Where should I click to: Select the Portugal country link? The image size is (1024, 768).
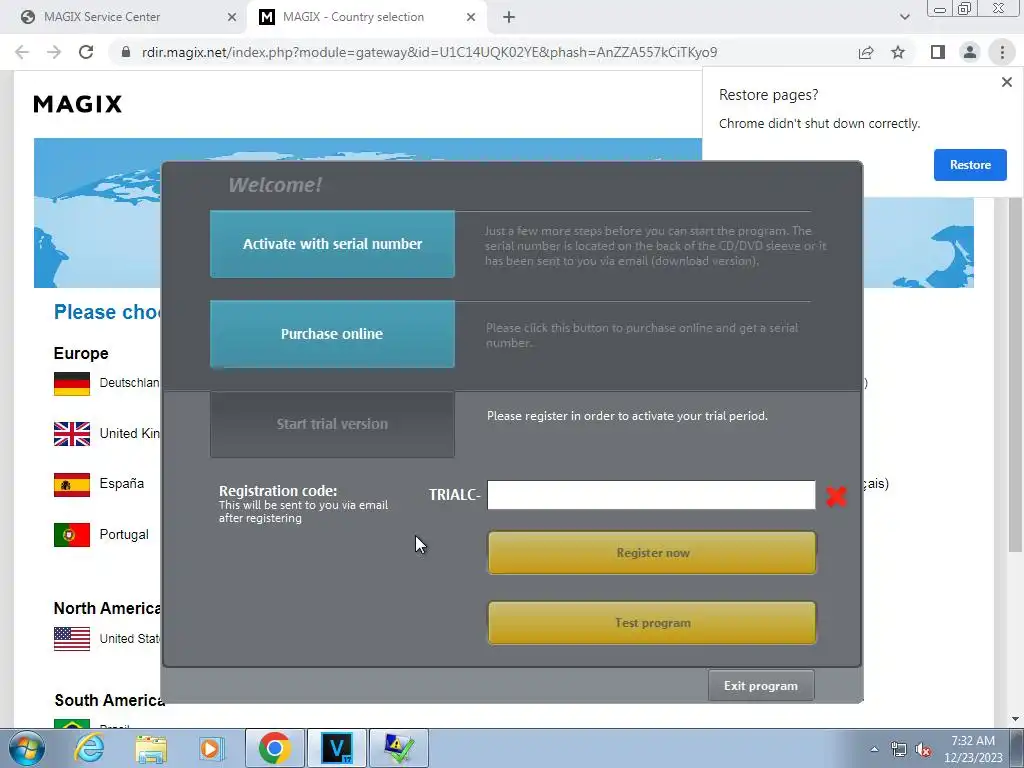(x=124, y=534)
